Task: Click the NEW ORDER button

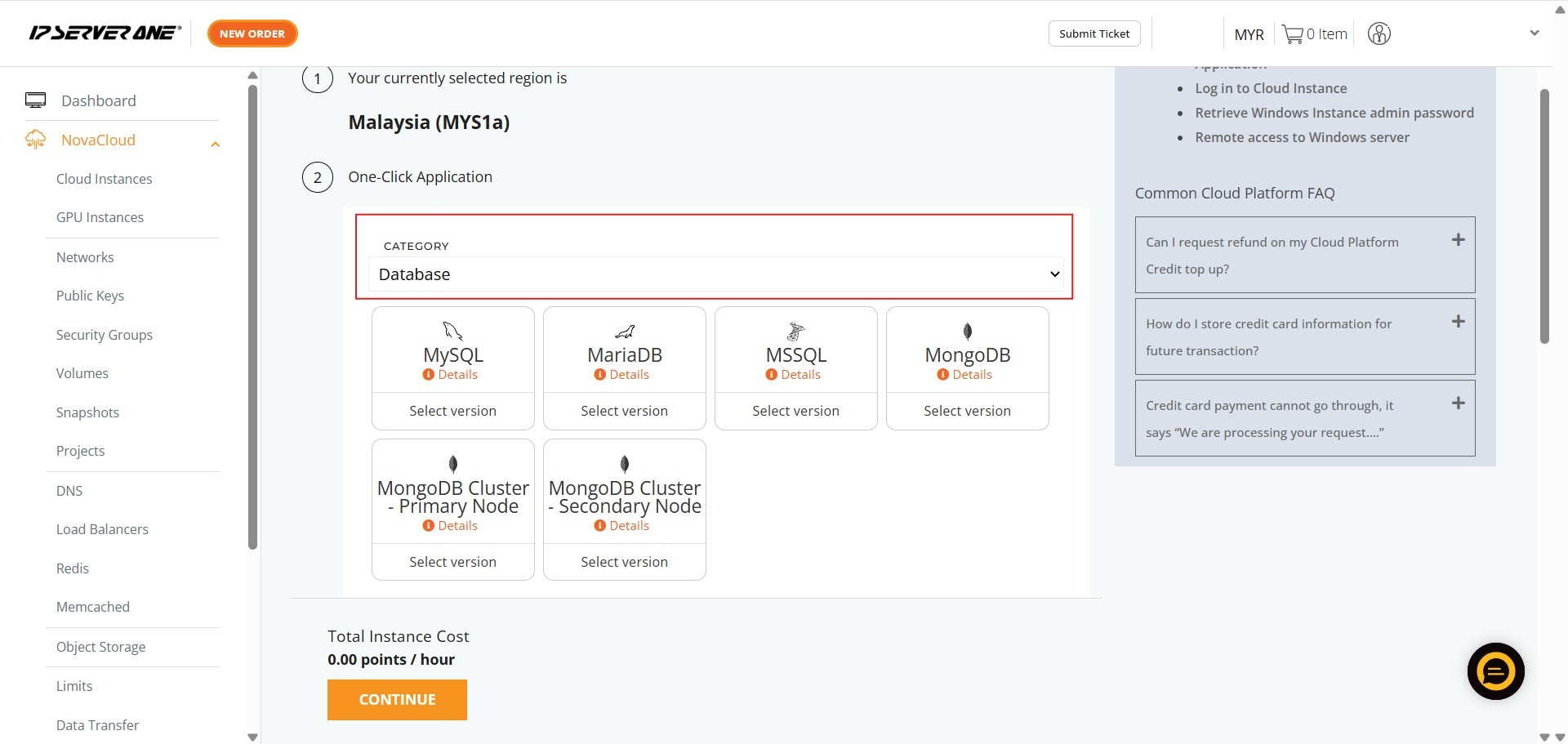Action: pyautogui.click(x=252, y=33)
